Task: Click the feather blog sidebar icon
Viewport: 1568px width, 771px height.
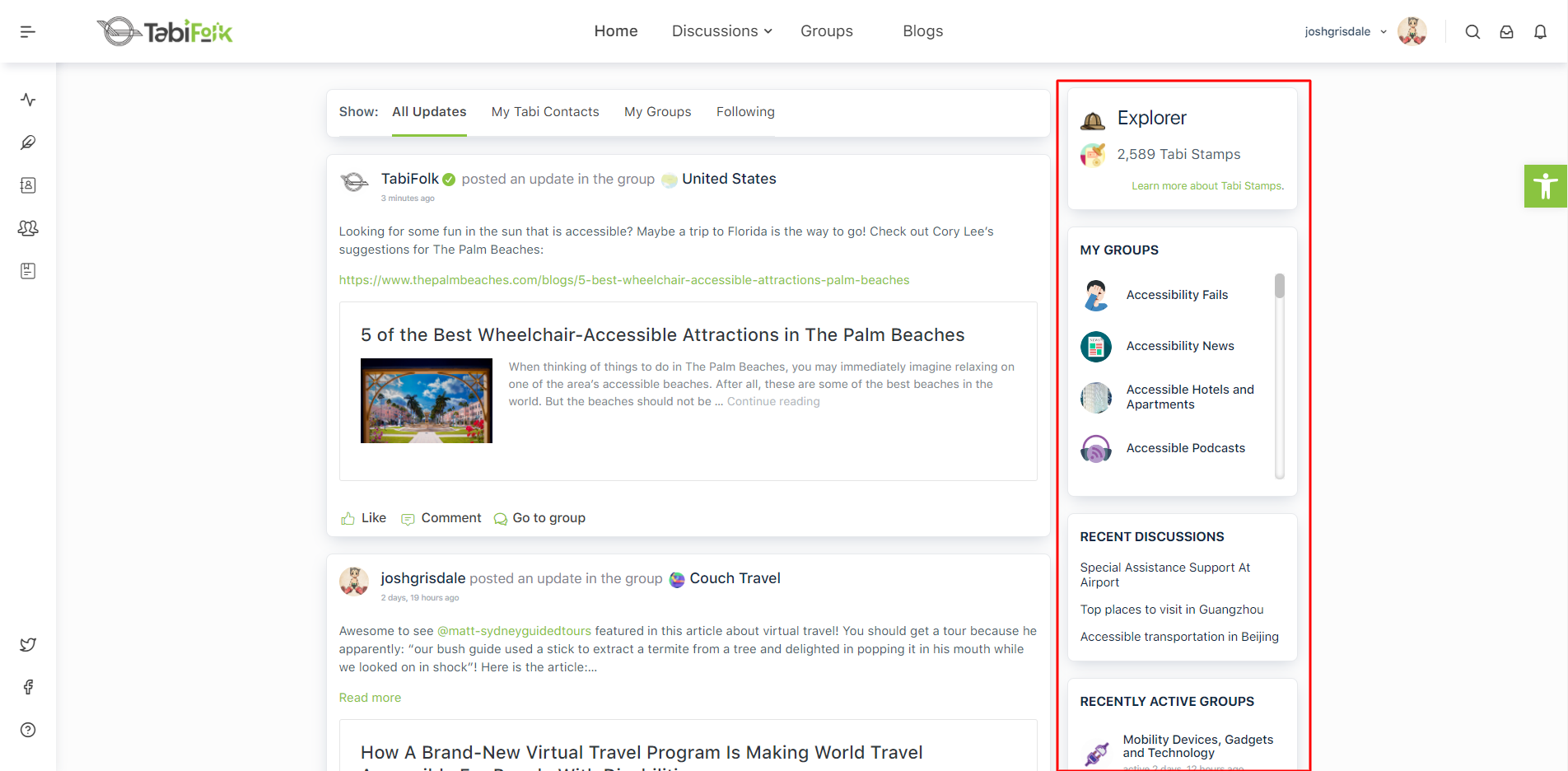Action: click(x=28, y=143)
